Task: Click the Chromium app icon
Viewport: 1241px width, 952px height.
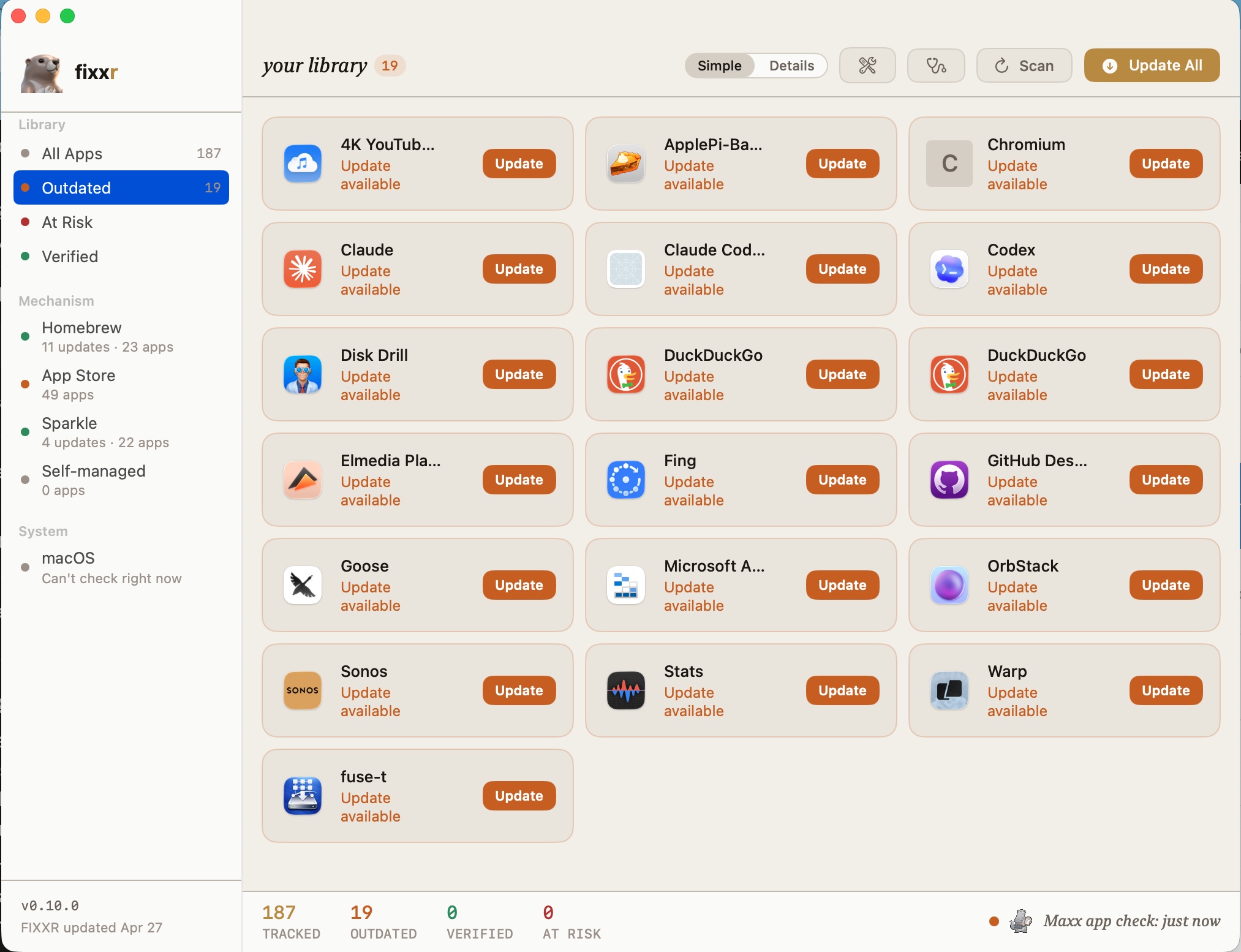Action: pos(948,164)
